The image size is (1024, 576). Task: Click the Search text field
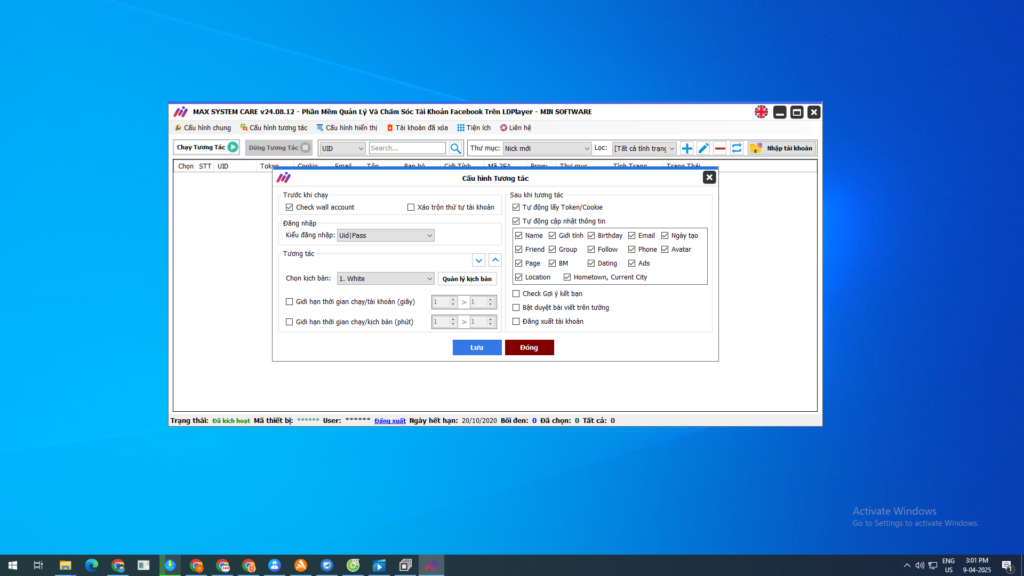point(406,148)
